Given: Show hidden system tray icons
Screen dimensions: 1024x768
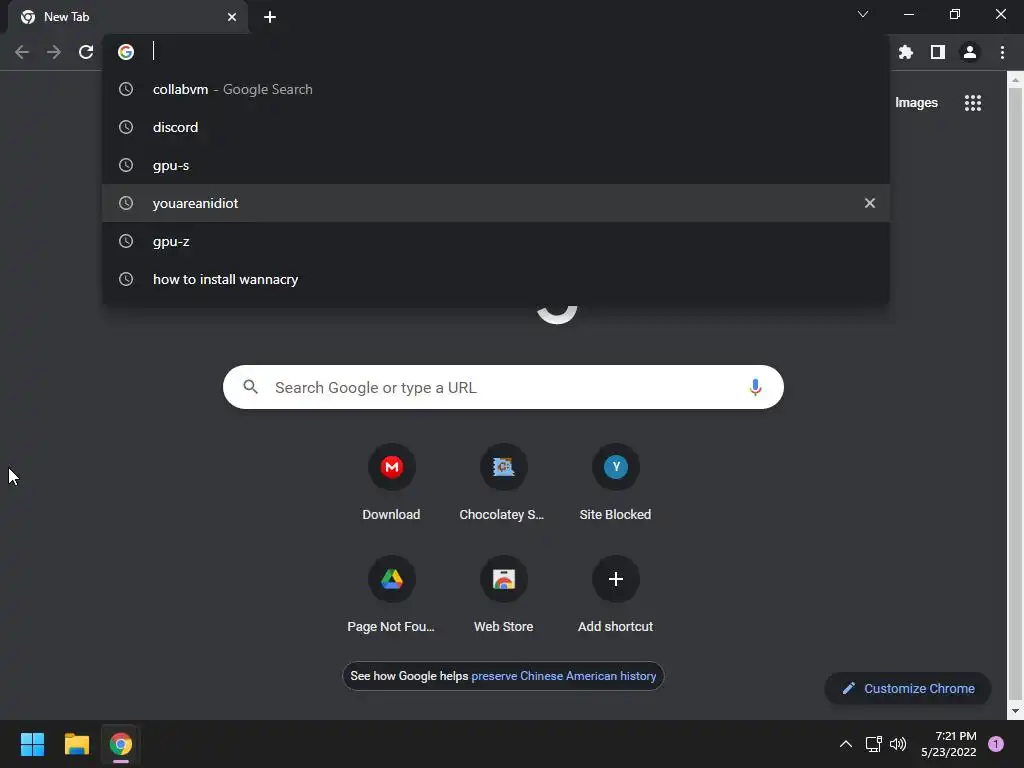Looking at the screenshot, I should click(846, 744).
